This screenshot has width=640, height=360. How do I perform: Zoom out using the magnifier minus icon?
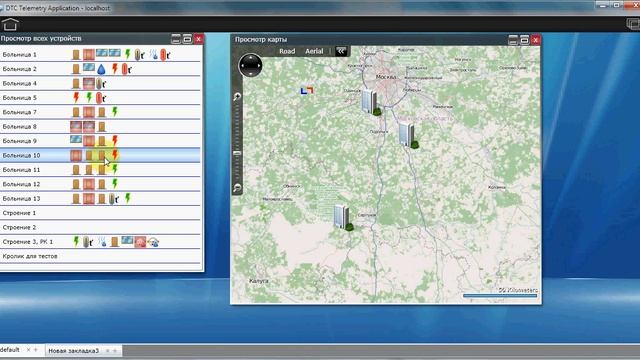pos(237,188)
